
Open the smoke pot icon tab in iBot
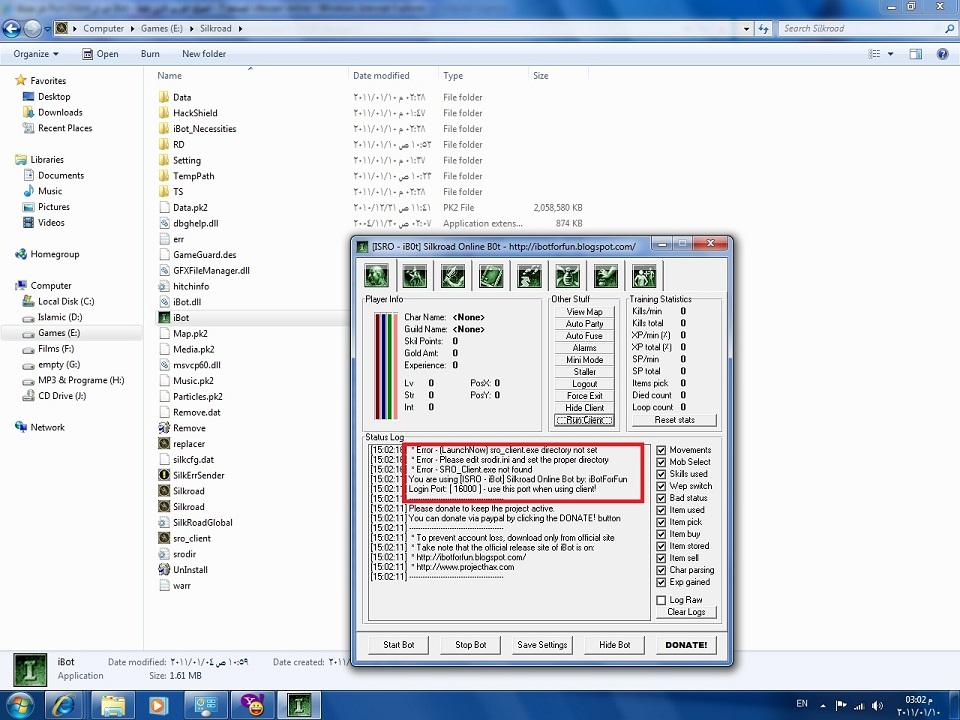(529, 276)
